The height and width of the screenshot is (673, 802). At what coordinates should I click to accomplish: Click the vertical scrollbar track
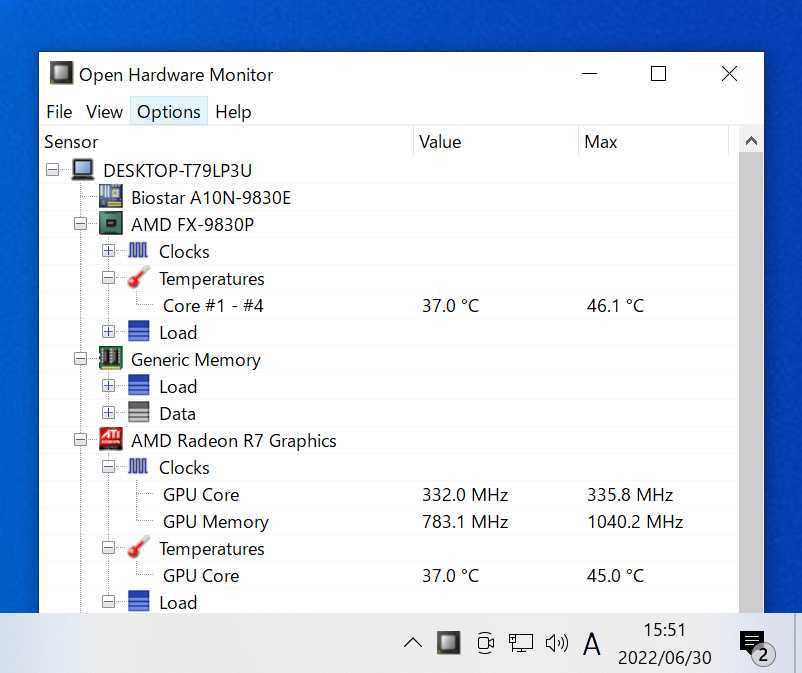point(751,381)
